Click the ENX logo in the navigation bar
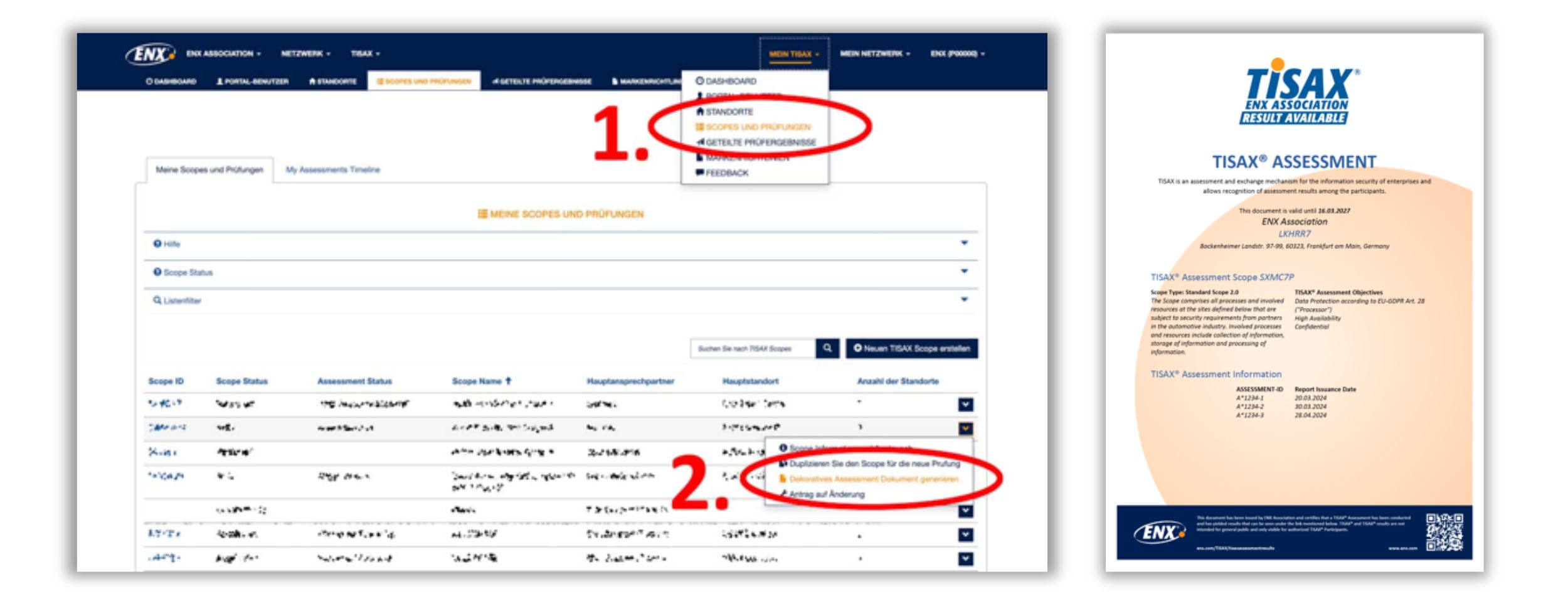This screenshot has height=604, width=1568. pos(151,54)
